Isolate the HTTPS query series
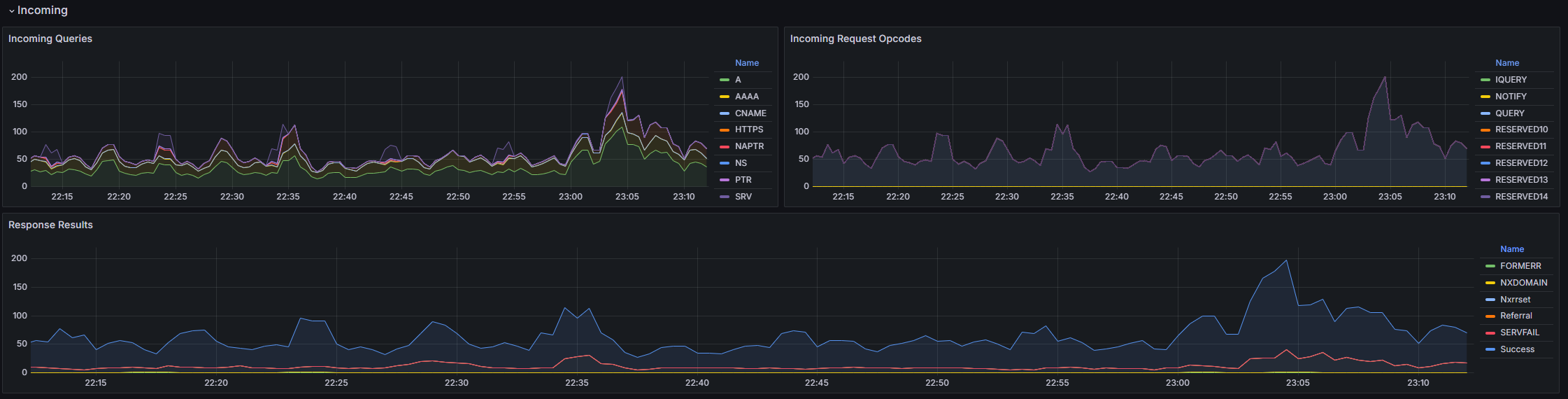 (x=749, y=129)
